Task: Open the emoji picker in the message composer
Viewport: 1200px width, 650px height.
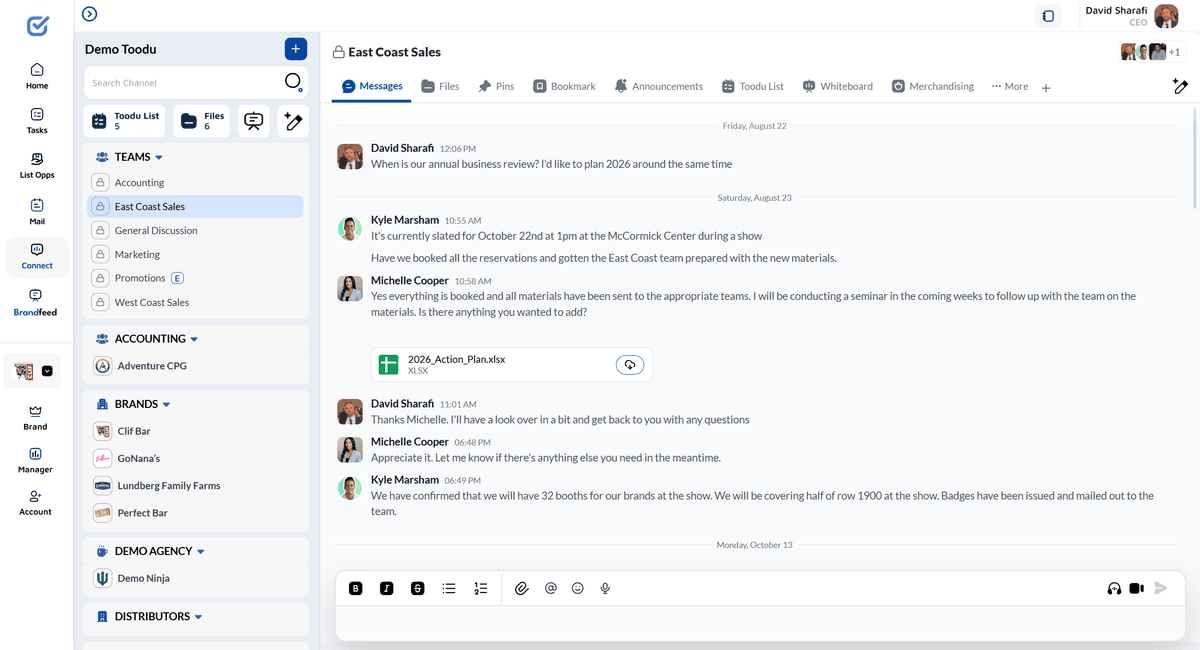Action: click(x=577, y=588)
